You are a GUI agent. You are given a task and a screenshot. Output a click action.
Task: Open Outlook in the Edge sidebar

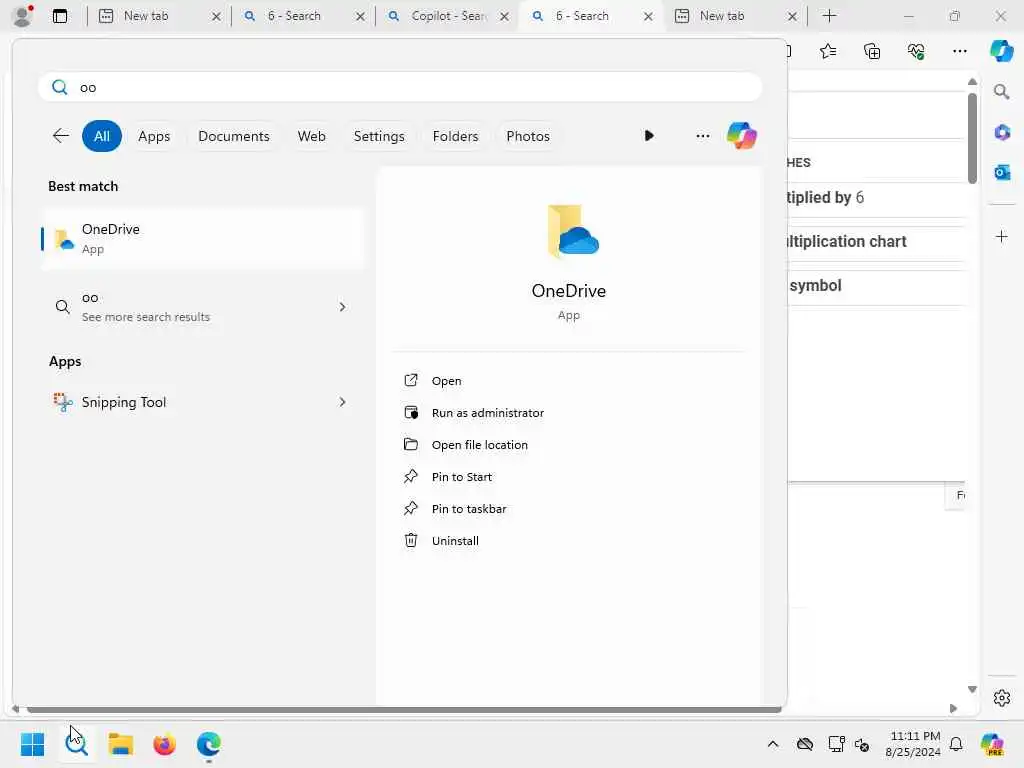[x=1002, y=172]
